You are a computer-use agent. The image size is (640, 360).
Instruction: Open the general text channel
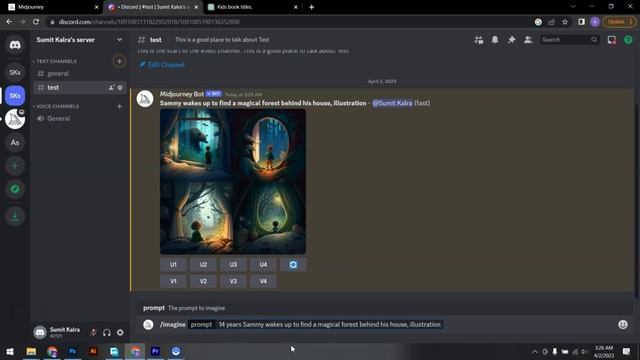pos(80,73)
